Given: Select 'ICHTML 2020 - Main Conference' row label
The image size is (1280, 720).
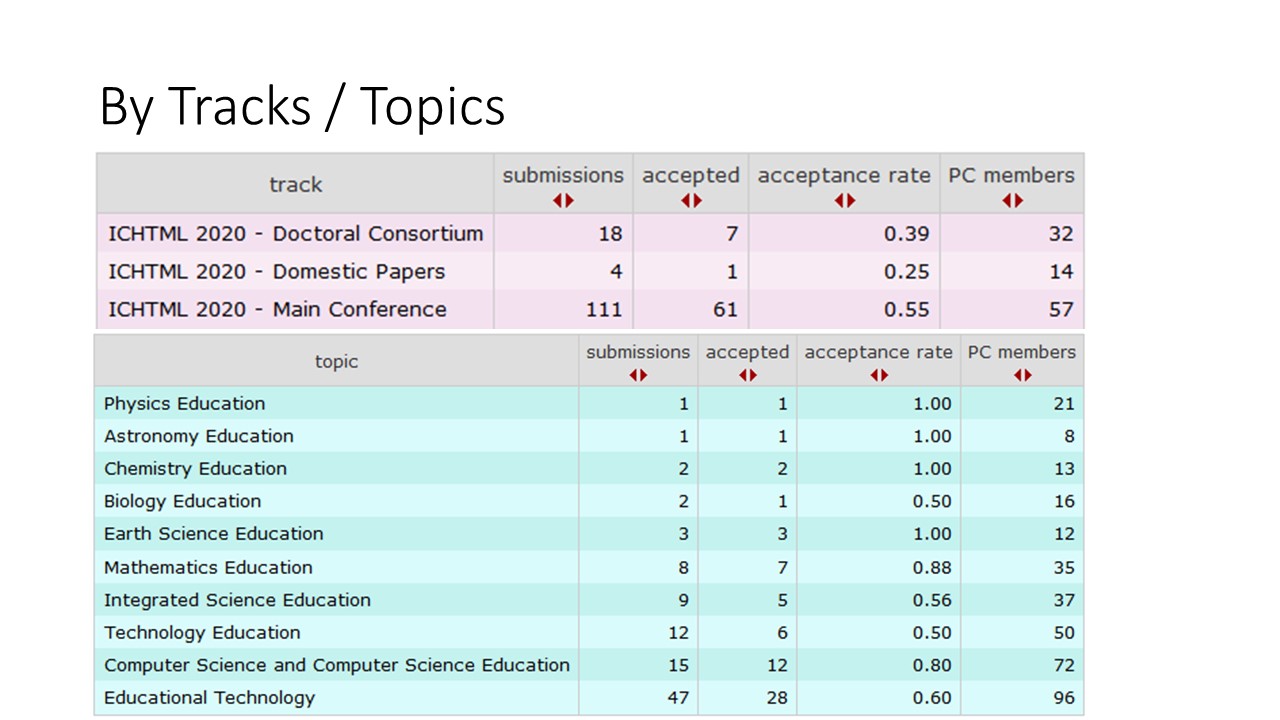Looking at the screenshot, I should [x=278, y=309].
